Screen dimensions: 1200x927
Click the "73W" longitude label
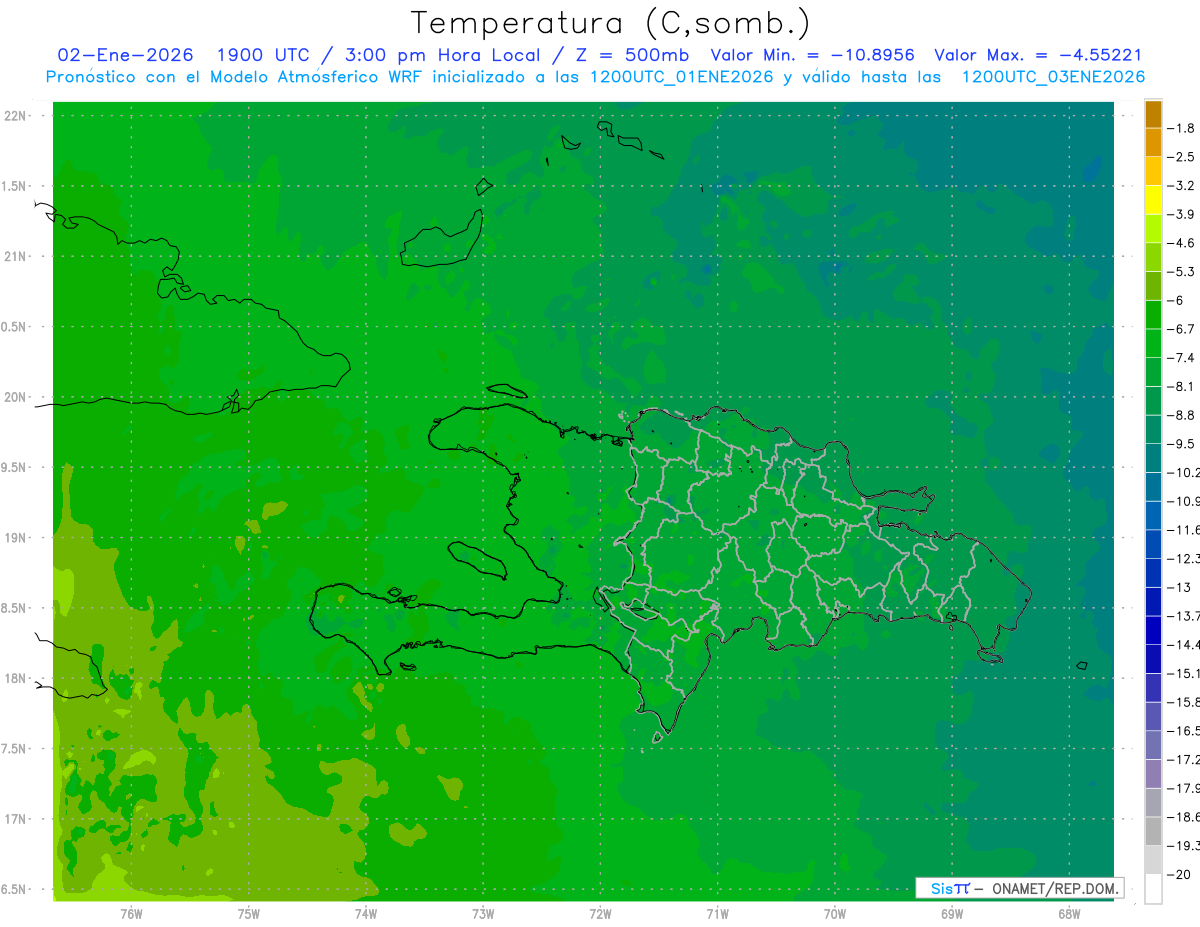483,914
